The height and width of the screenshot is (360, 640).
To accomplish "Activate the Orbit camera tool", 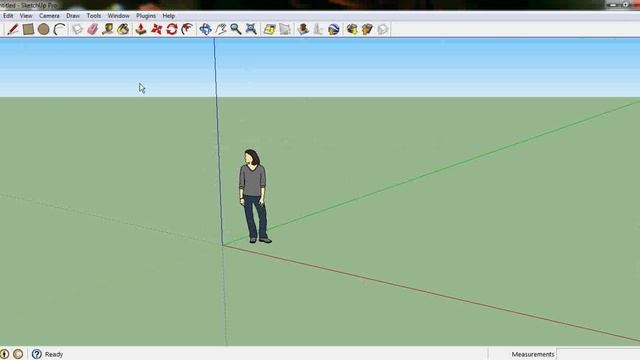I will click(x=205, y=29).
